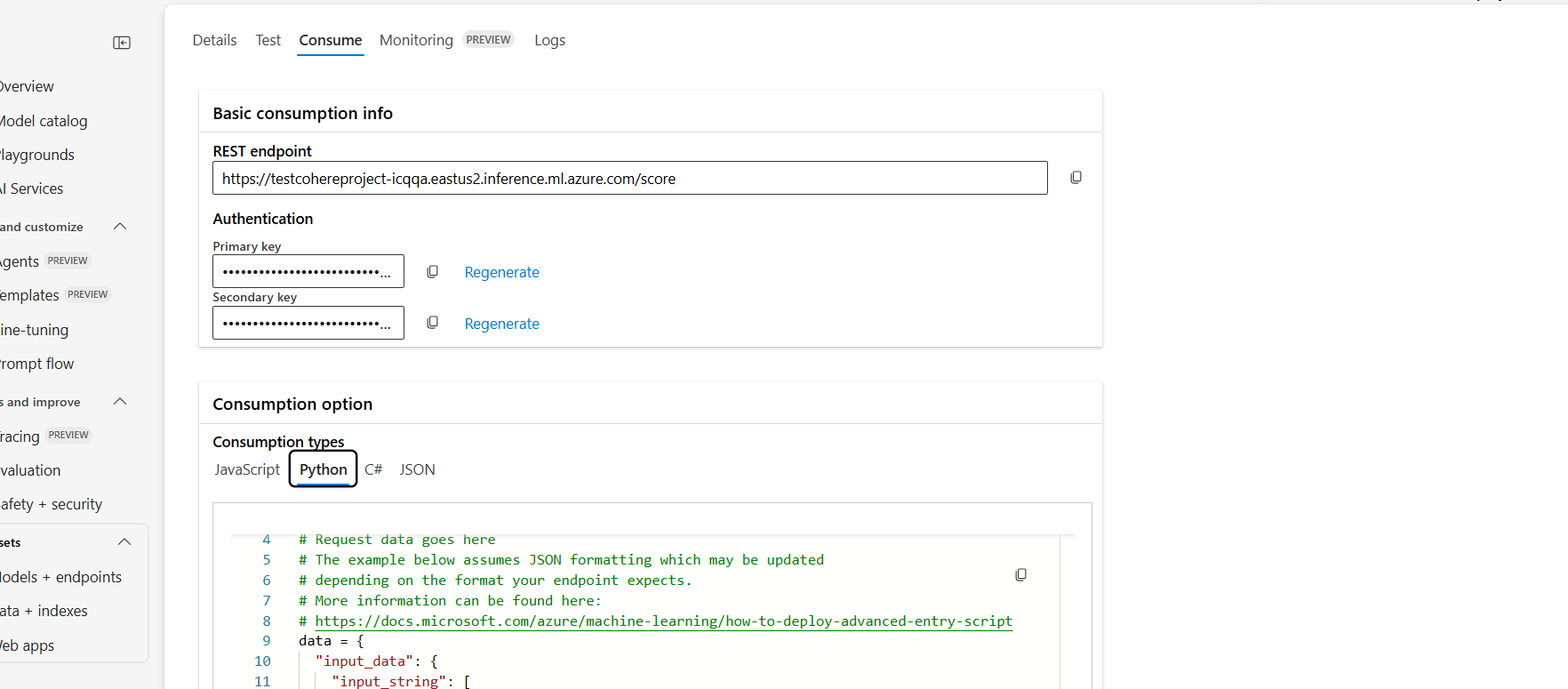Regenerate the Secondary key
1568x689 pixels.
[x=501, y=324]
